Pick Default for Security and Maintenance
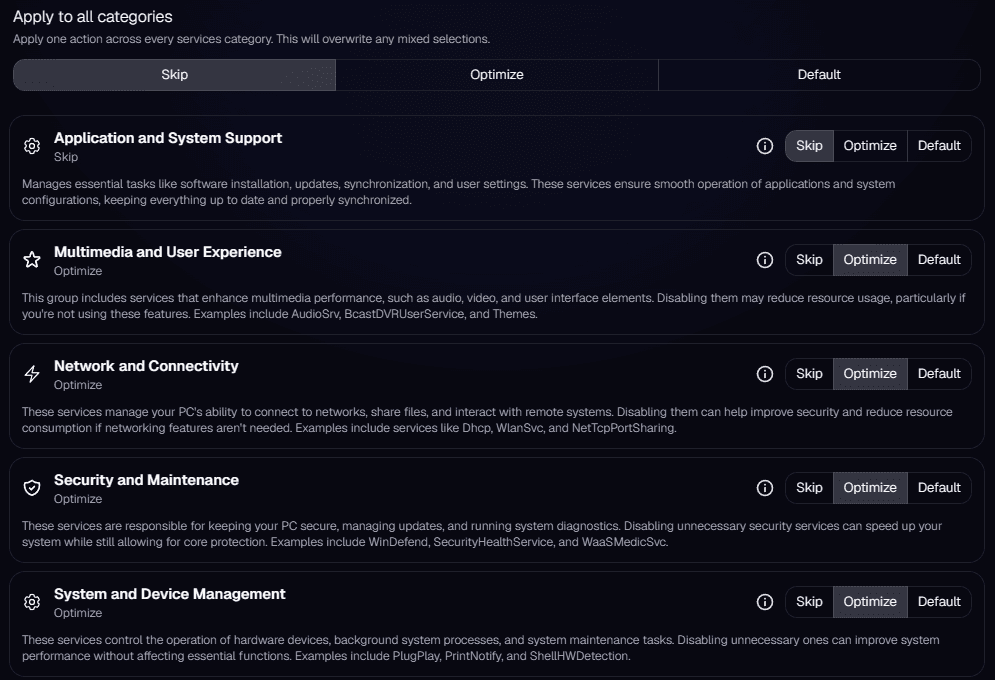The image size is (995, 680). coord(939,488)
